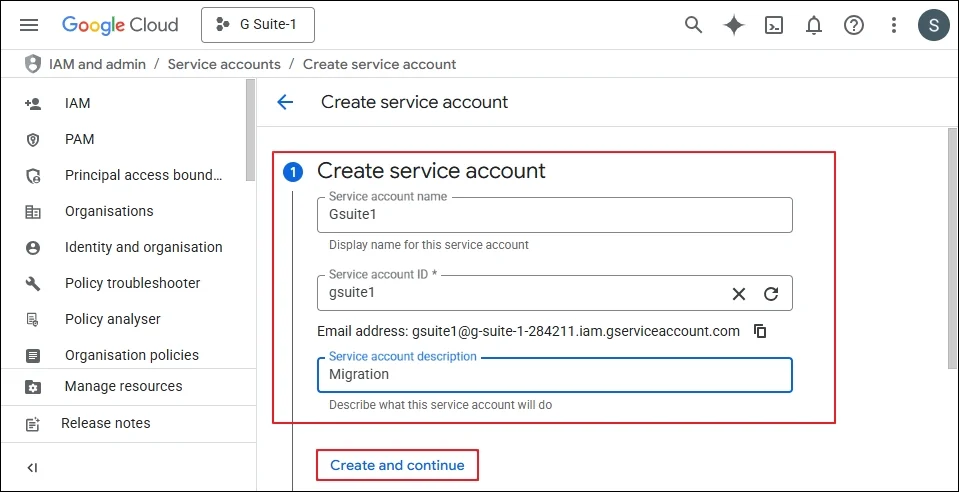Click the S account avatar
This screenshot has height=492, width=959.
(x=933, y=25)
